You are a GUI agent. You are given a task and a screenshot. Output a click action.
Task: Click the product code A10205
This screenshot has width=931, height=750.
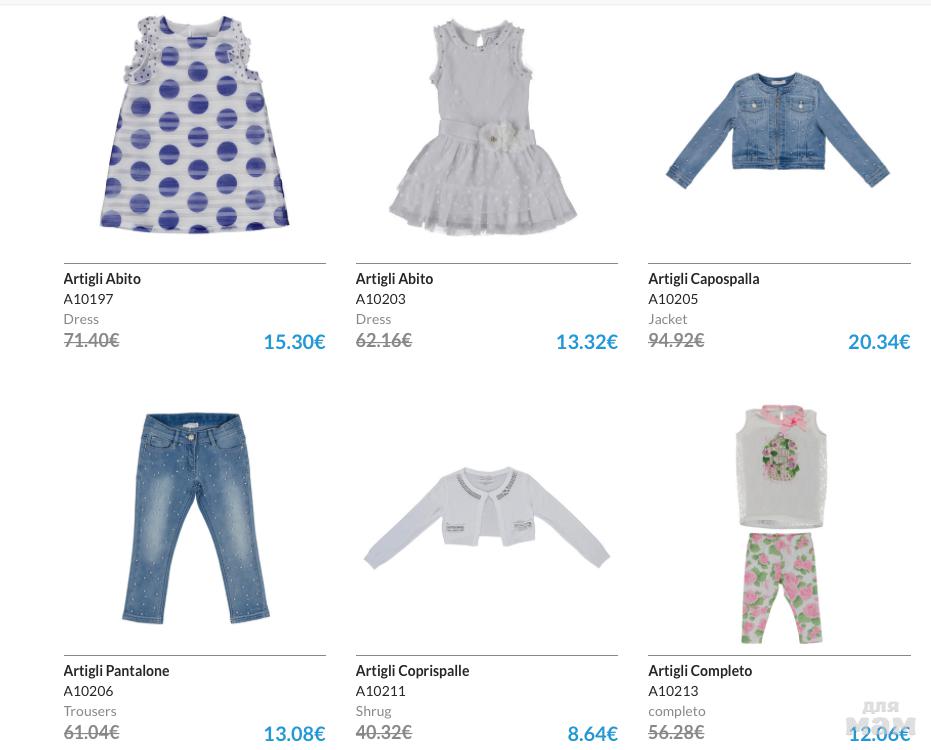pyautogui.click(x=673, y=299)
